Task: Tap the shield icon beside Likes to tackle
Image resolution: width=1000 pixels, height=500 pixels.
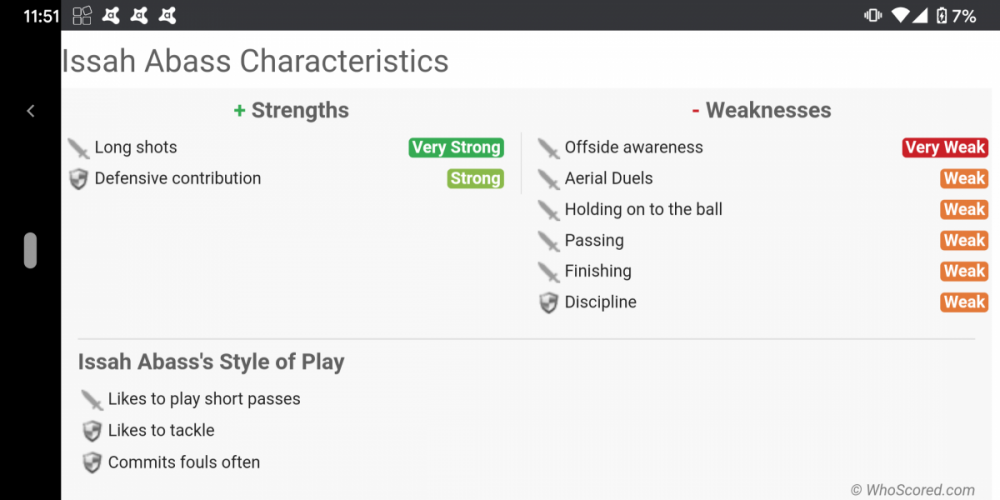Action: [x=92, y=431]
